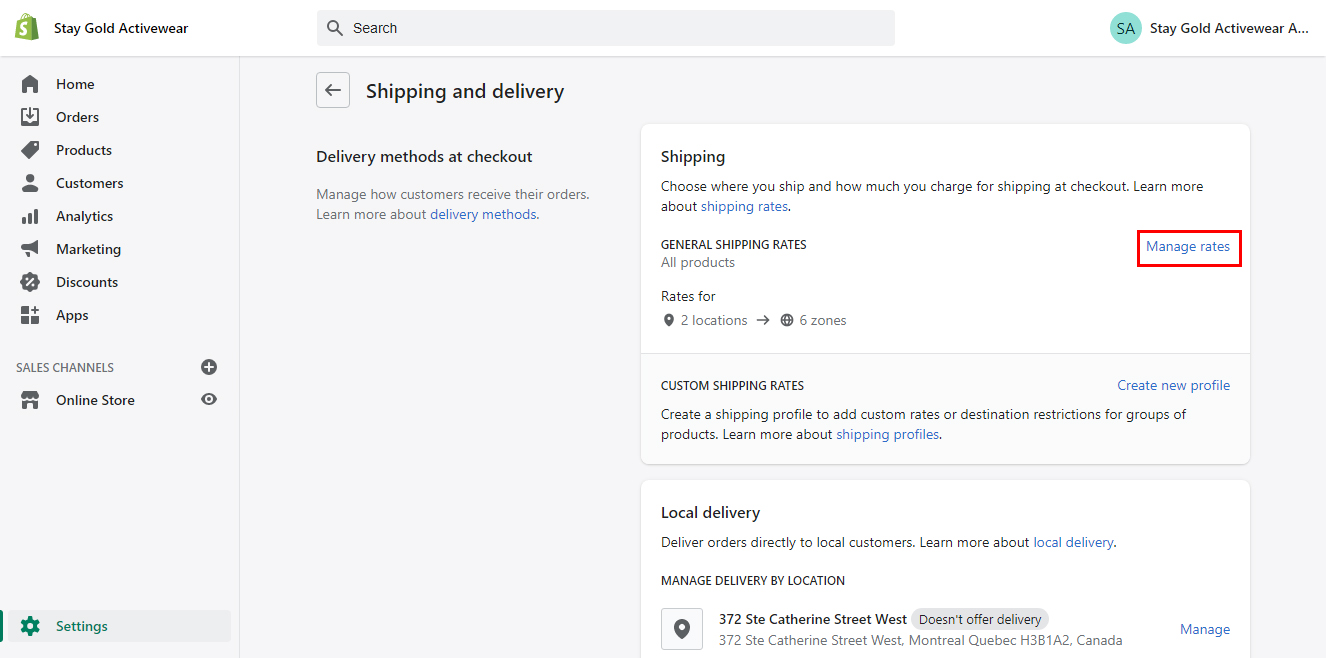Manage delivery for 372 Ste Catherine Street West

pyautogui.click(x=1205, y=629)
